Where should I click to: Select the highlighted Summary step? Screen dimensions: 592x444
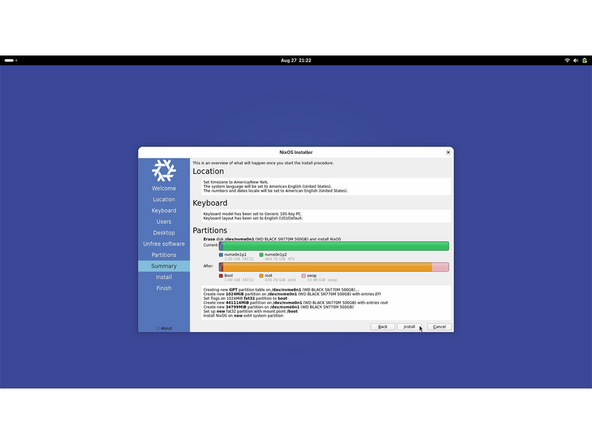tap(164, 266)
